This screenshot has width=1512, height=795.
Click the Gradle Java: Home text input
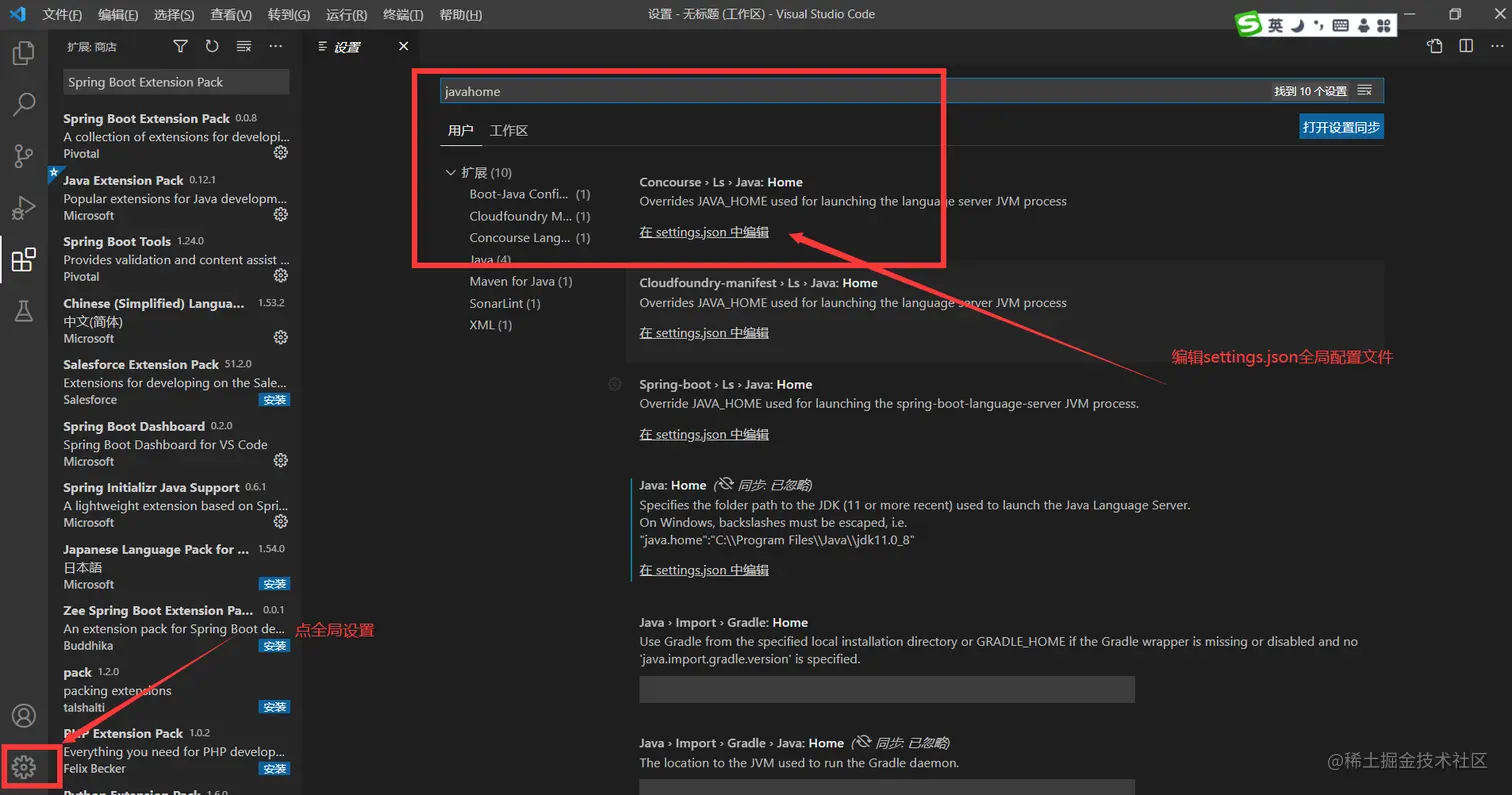(887, 788)
